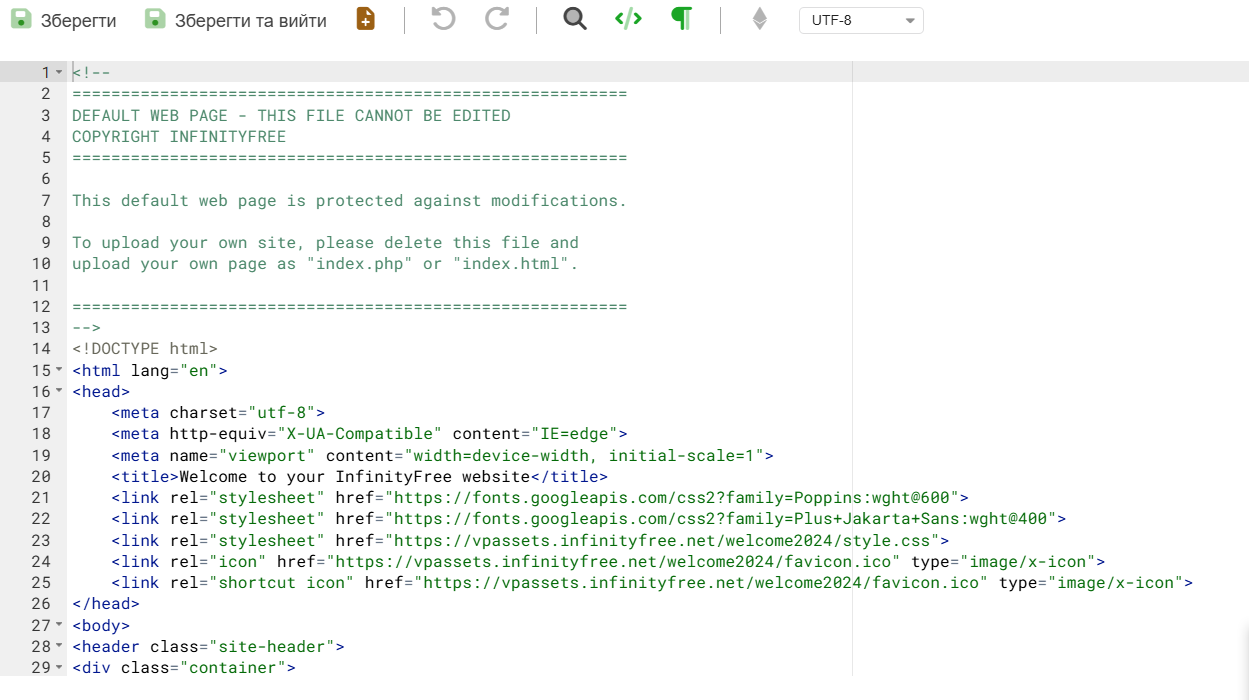Click the header class="site-header" line

(x=208, y=647)
